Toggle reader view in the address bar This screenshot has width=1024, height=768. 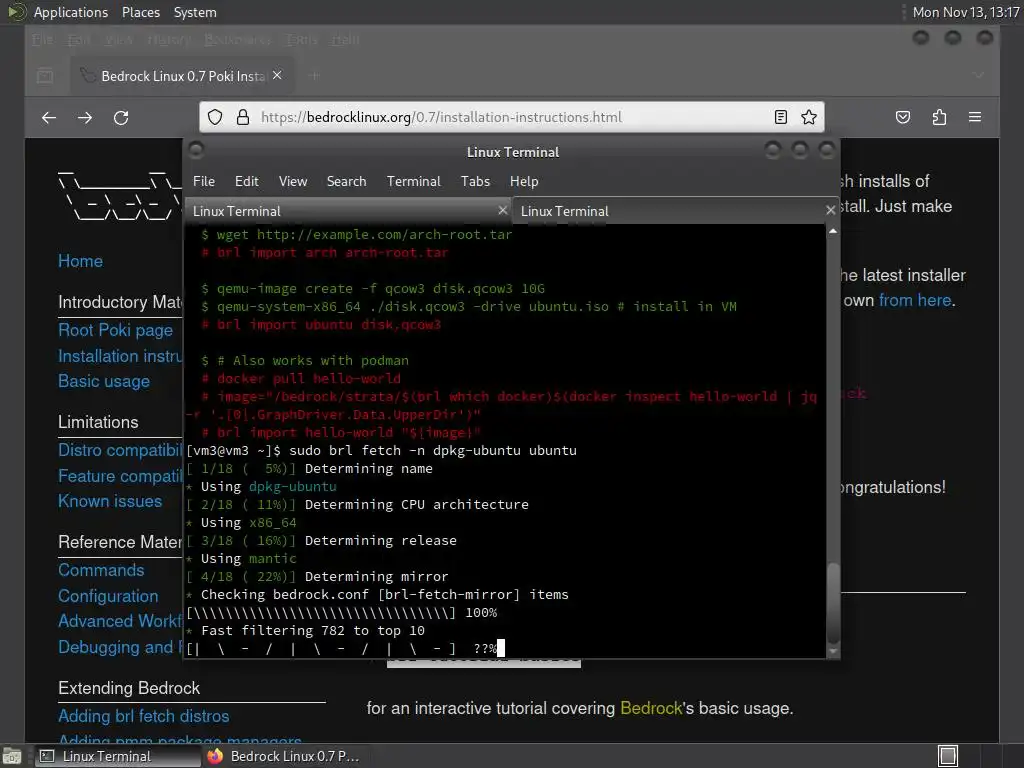click(780, 117)
